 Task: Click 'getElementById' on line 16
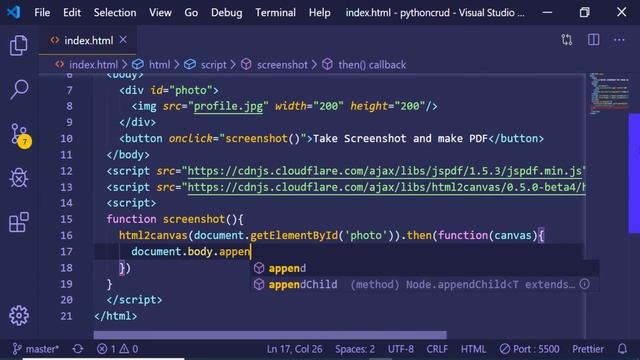(294, 236)
